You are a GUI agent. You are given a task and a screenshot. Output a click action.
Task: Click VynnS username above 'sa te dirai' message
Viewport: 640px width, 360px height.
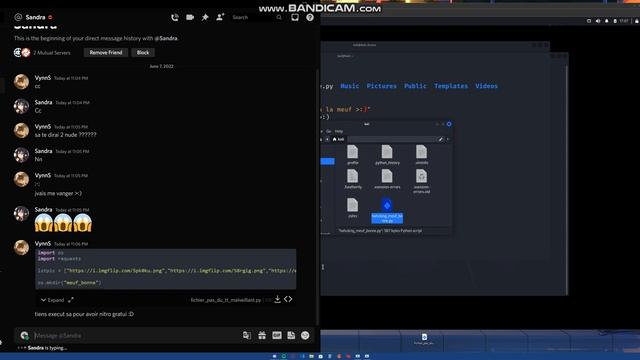point(43,127)
